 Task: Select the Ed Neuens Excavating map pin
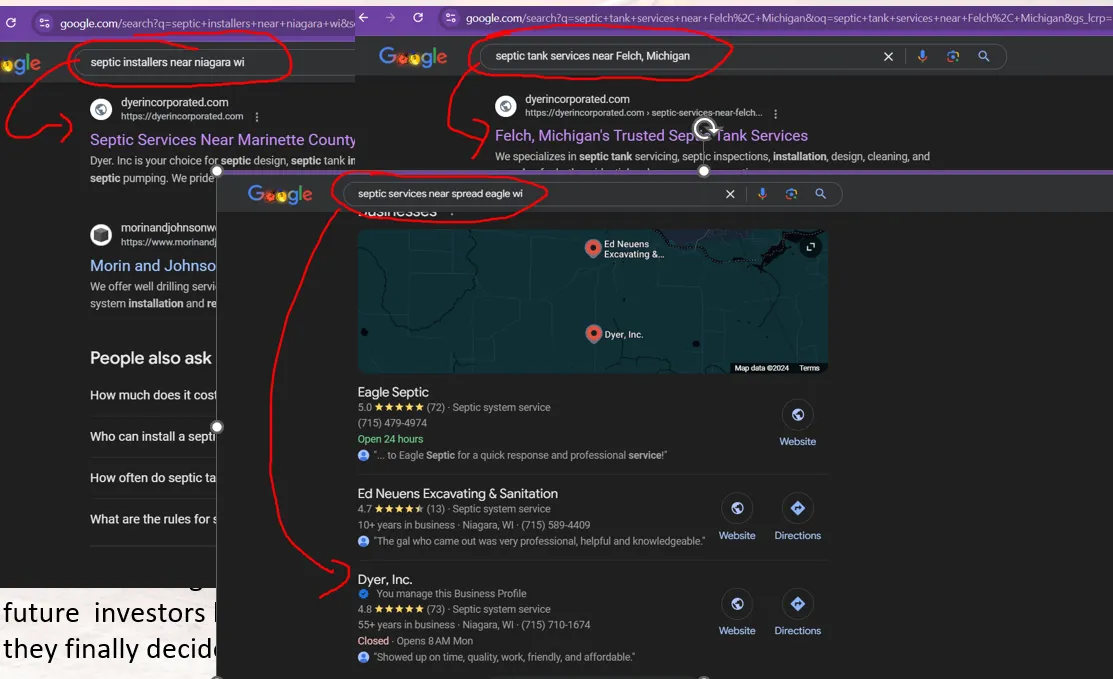tap(593, 248)
